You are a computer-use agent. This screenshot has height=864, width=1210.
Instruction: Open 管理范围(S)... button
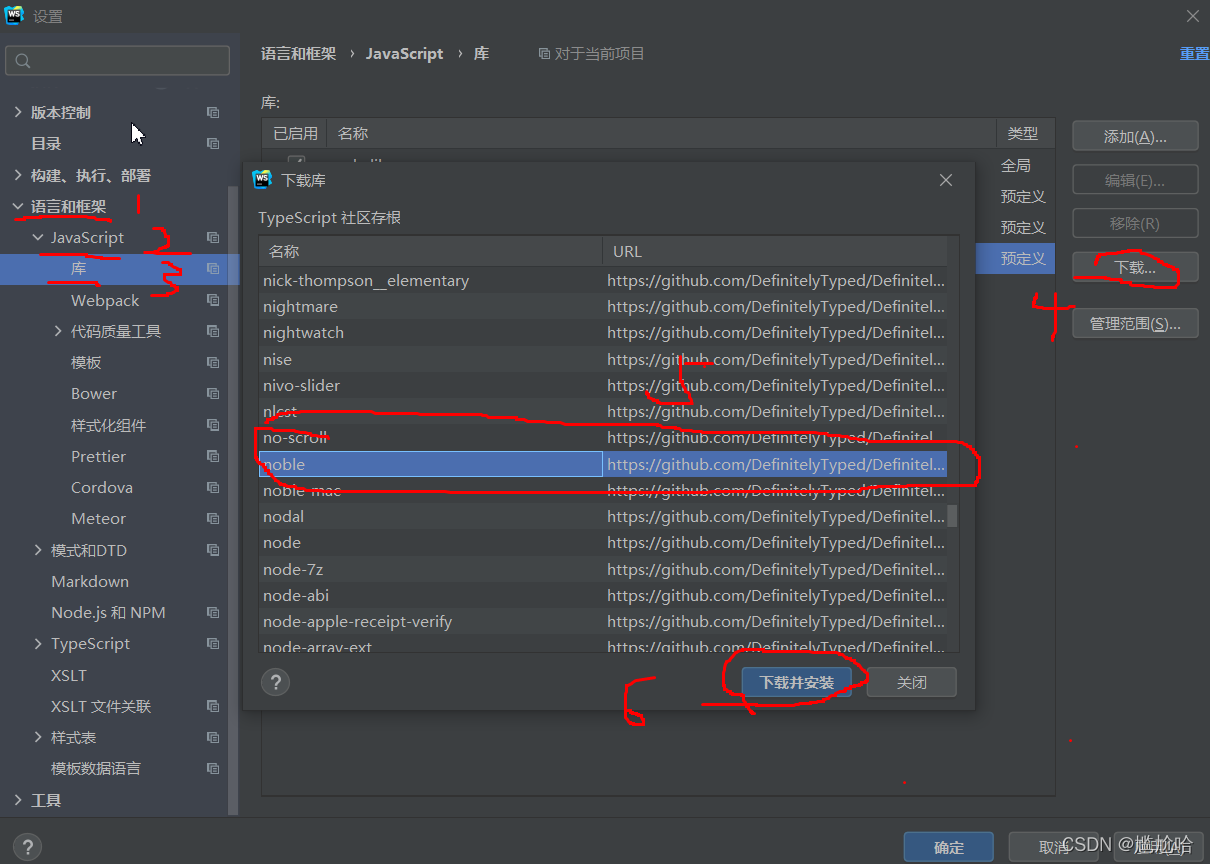pyautogui.click(x=1135, y=323)
